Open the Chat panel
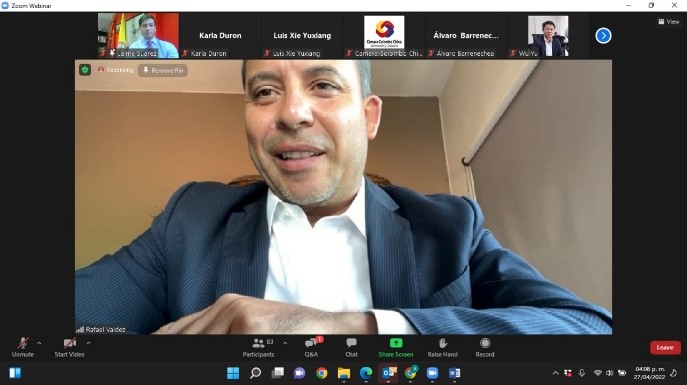 [x=351, y=348]
